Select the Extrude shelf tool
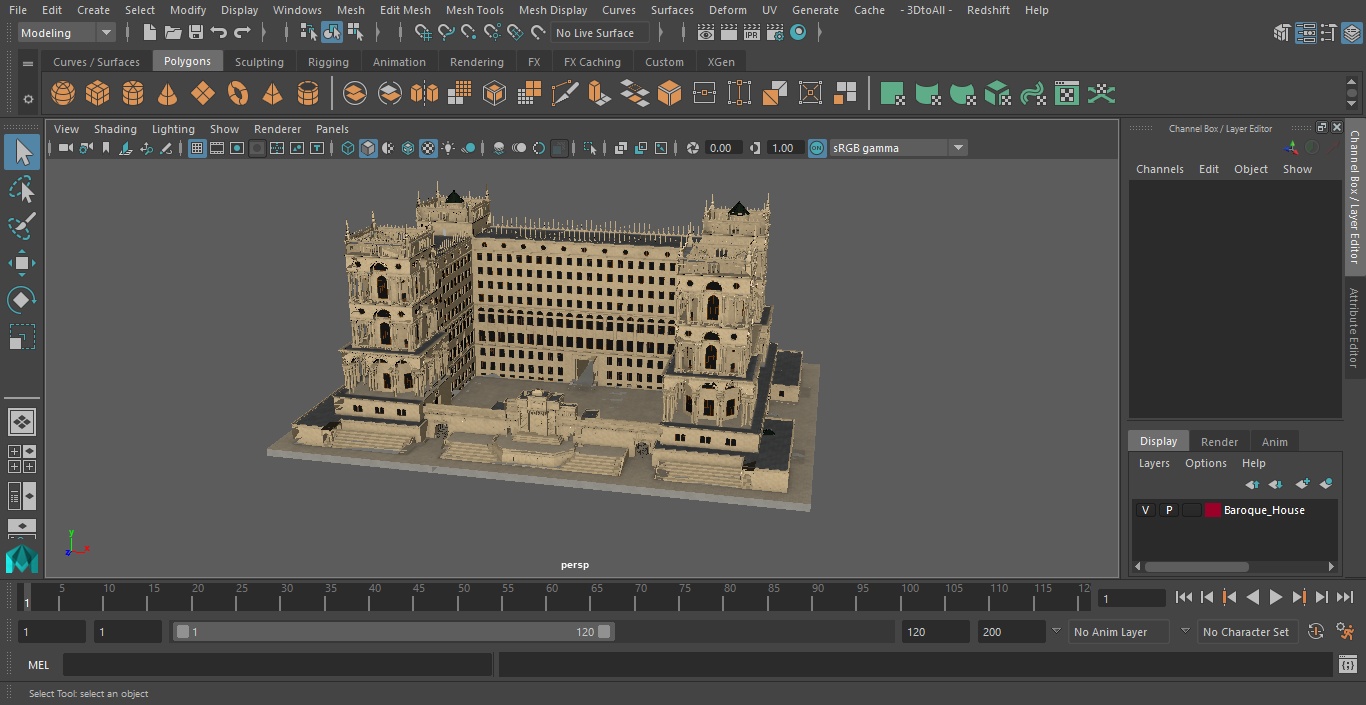The width and height of the screenshot is (1366, 705). [x=599, y=94]
